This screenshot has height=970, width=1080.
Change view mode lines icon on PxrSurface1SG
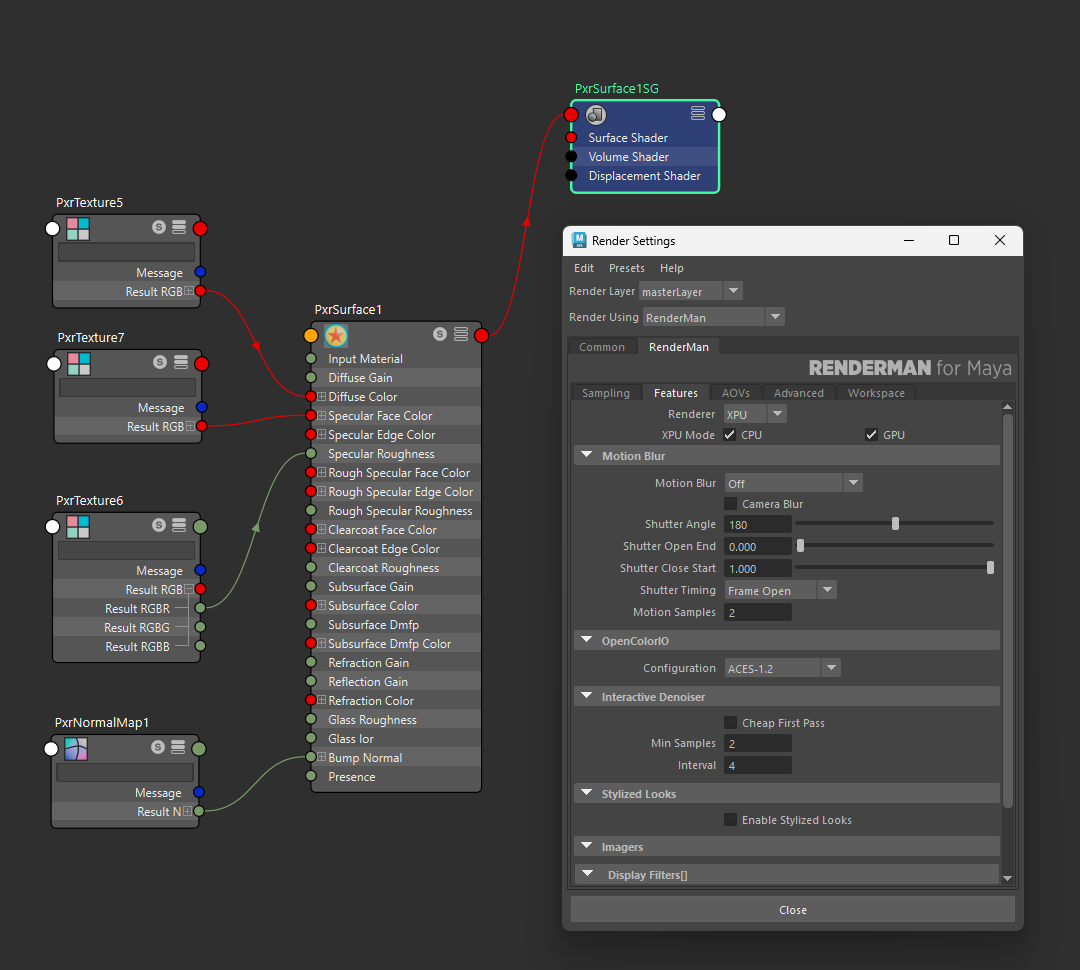(x=698, y=113)
